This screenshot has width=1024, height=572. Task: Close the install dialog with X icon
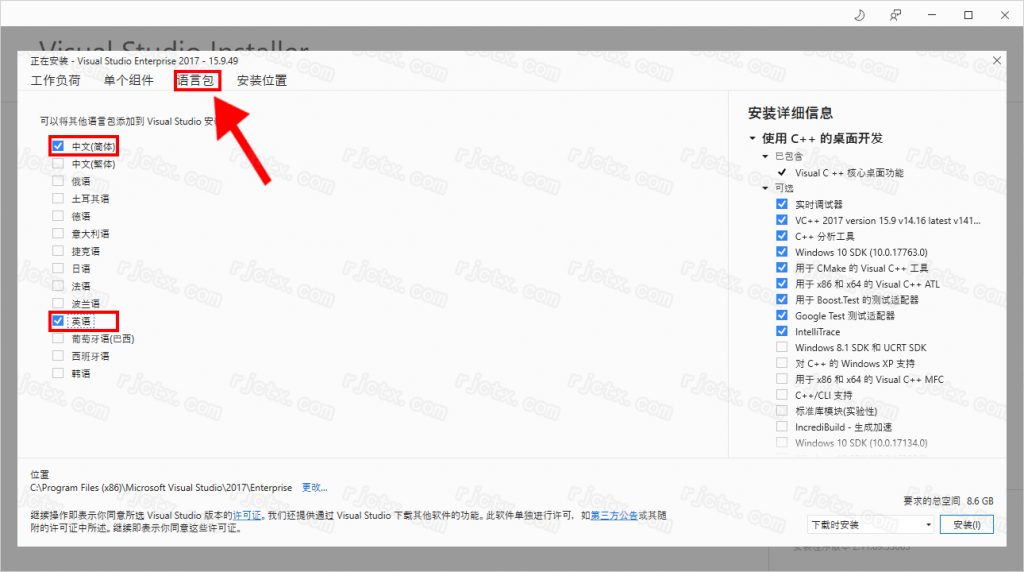(x=996, y=61)
